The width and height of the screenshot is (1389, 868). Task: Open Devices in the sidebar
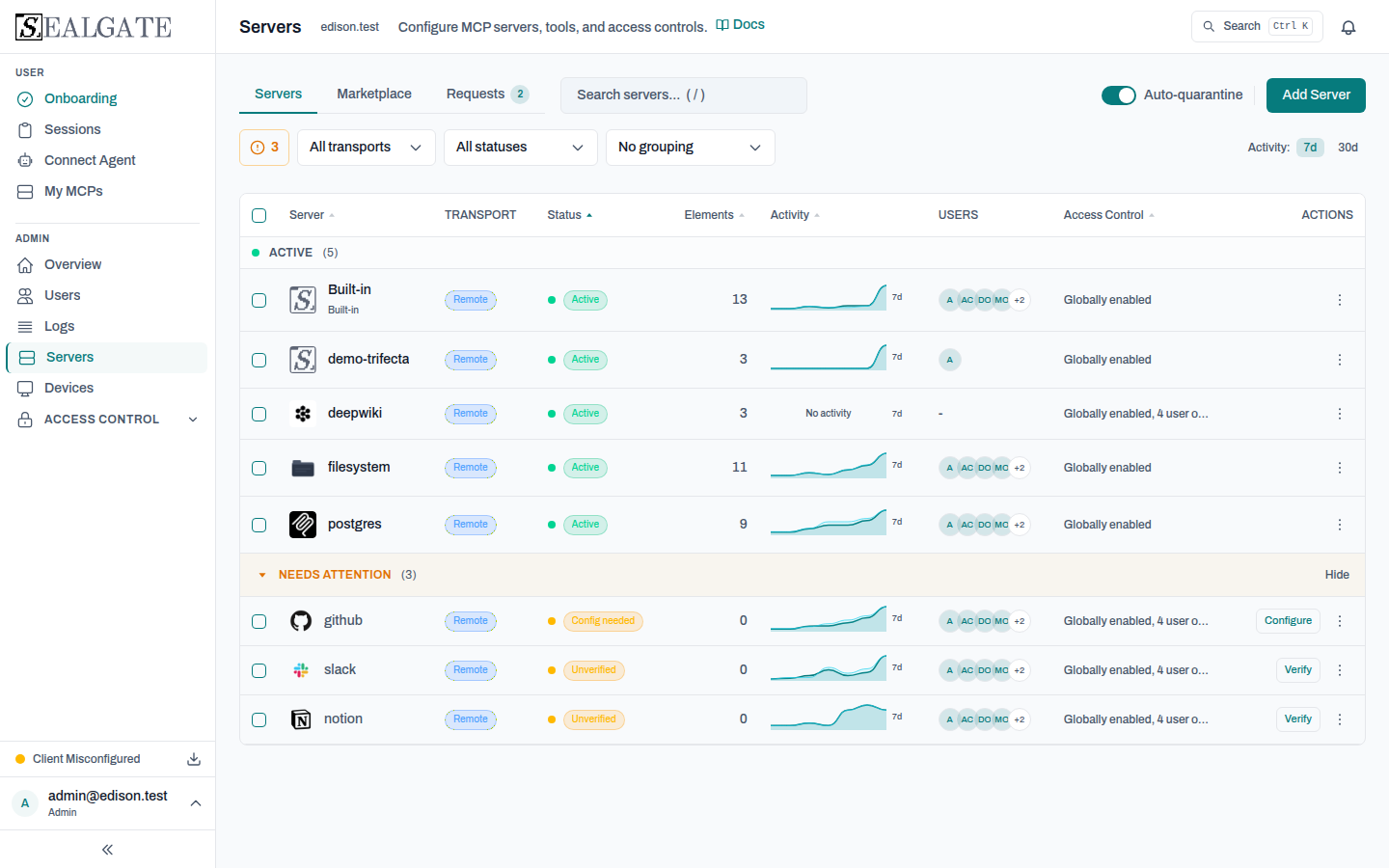click(x=107, y=388)
